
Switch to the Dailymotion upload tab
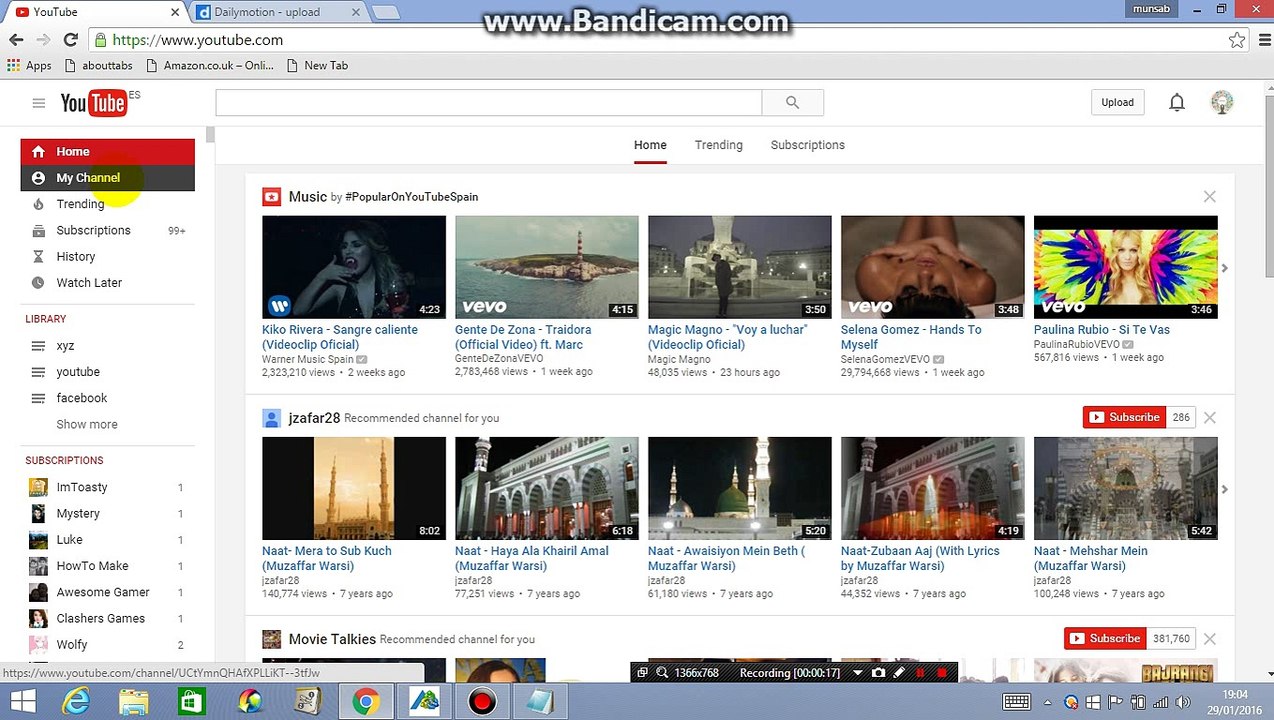pyautogui.click(x=278, y=12)
